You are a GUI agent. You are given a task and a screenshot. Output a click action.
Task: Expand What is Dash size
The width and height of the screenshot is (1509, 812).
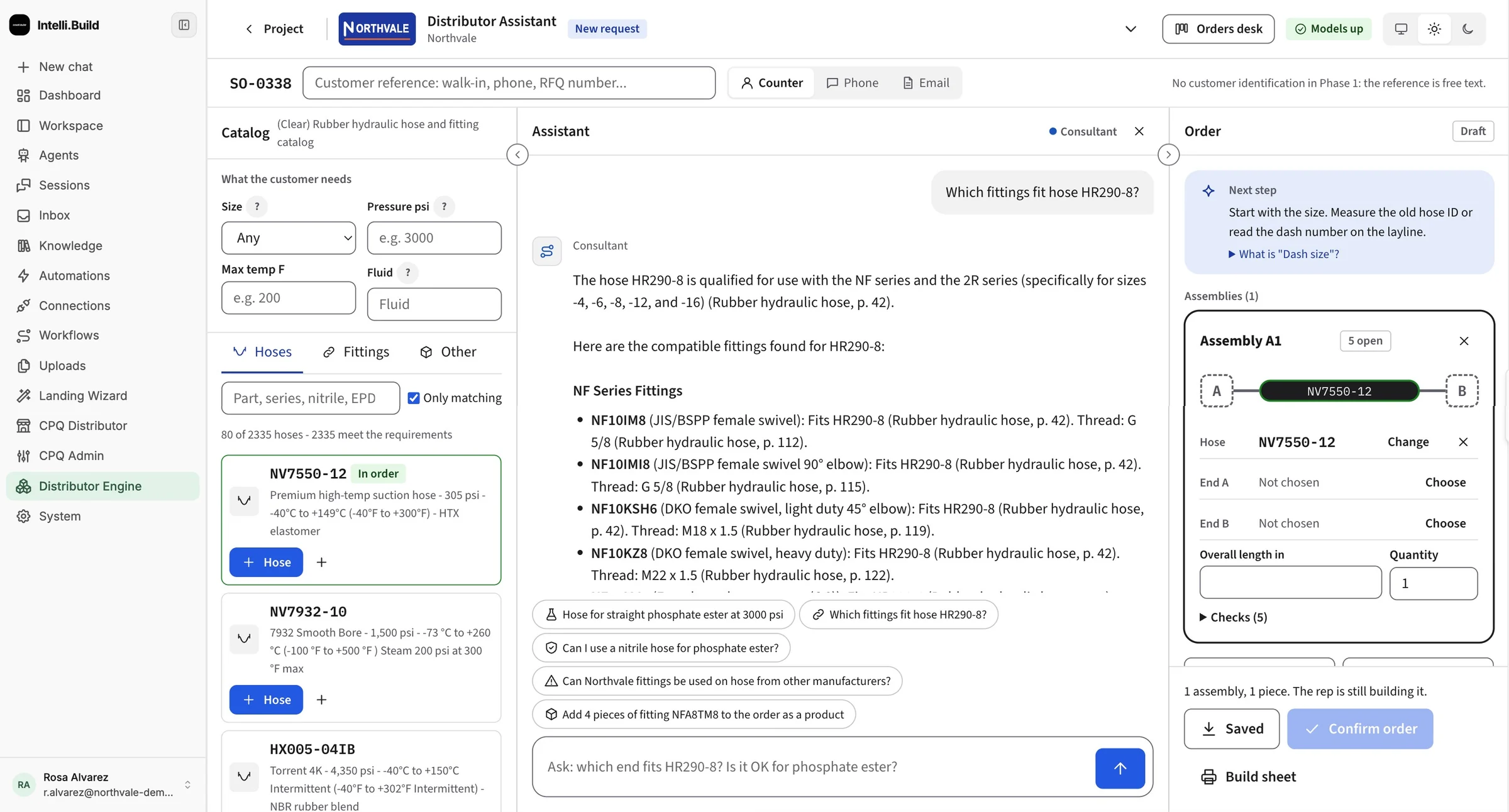click(x=1283, y=254)
